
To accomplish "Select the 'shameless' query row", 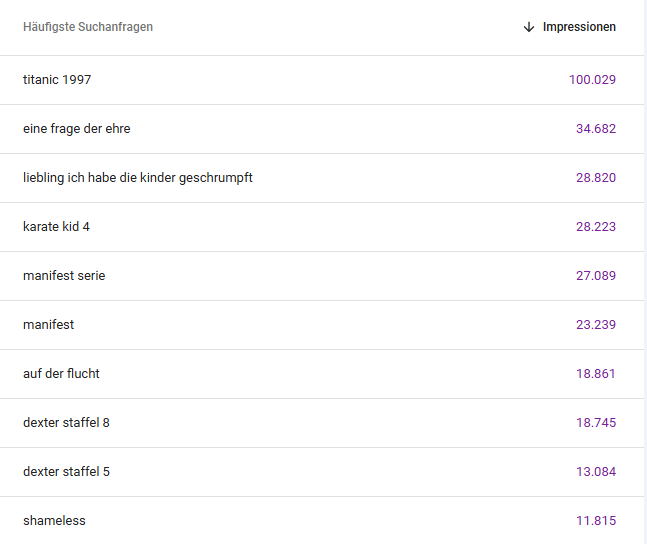I will [54, 520].
